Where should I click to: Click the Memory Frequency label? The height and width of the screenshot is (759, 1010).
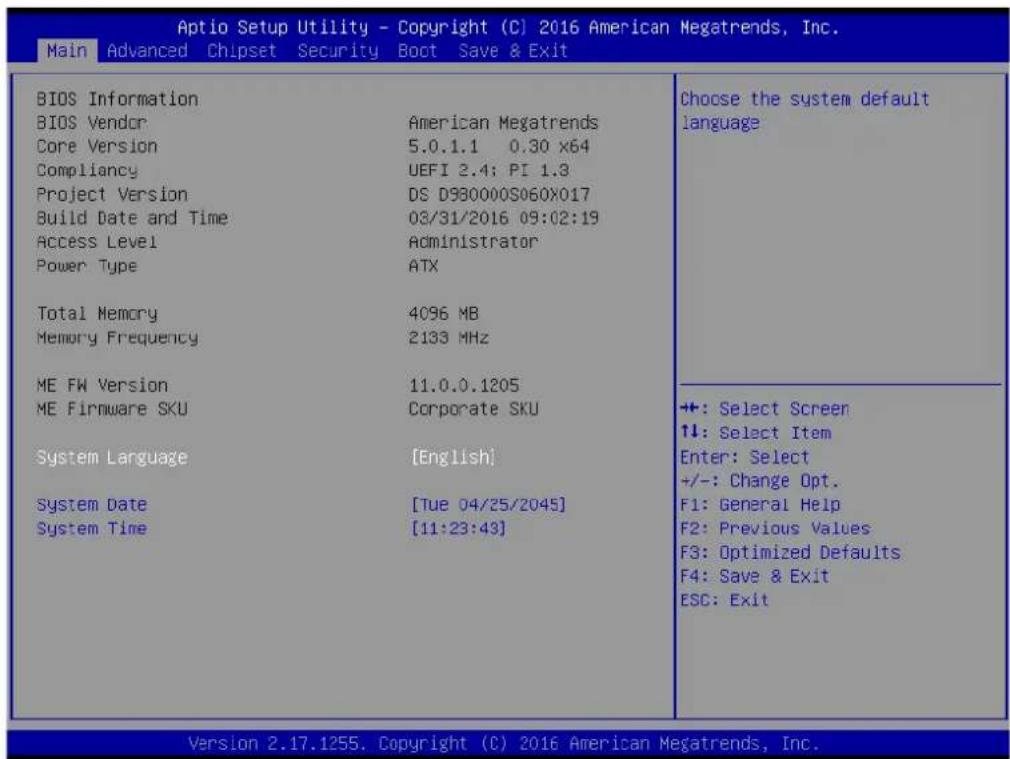click(x=117, y=338)
